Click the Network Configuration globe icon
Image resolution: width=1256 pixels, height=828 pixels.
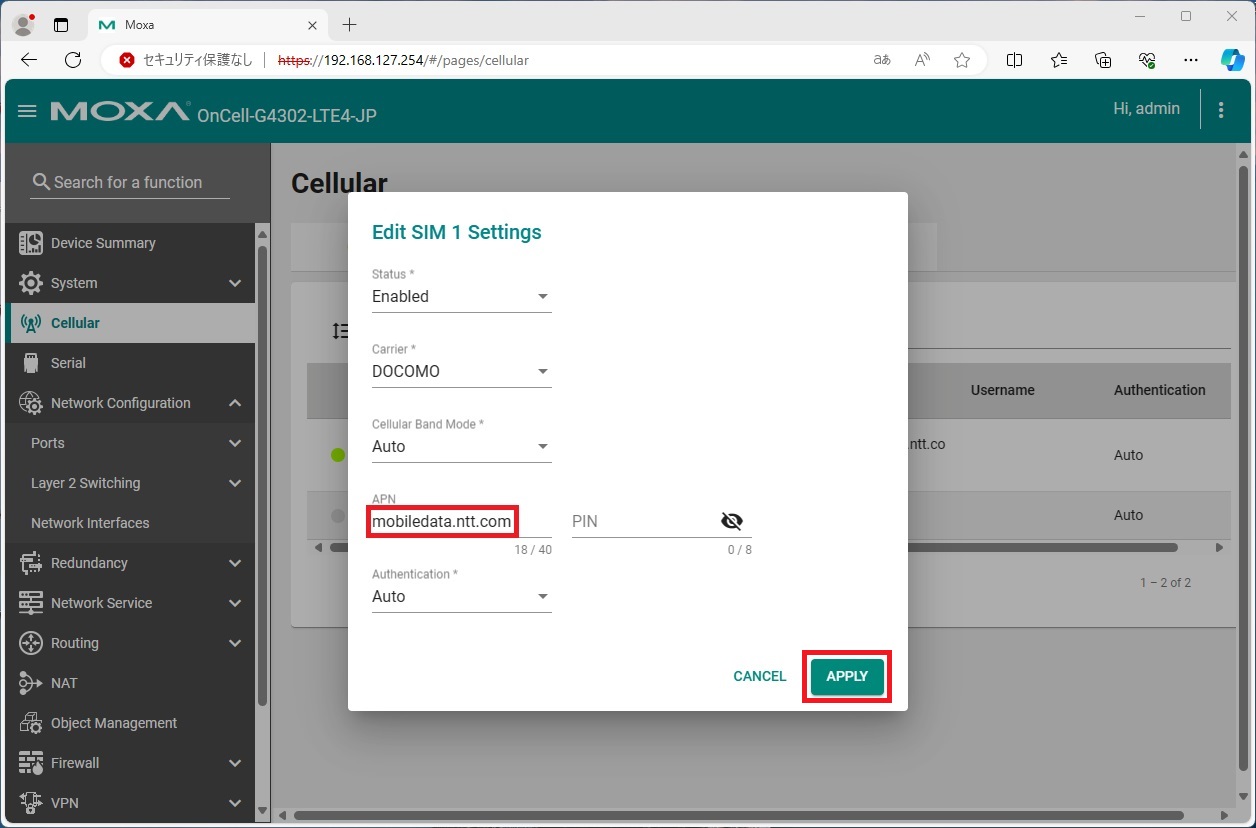[31, 403]
